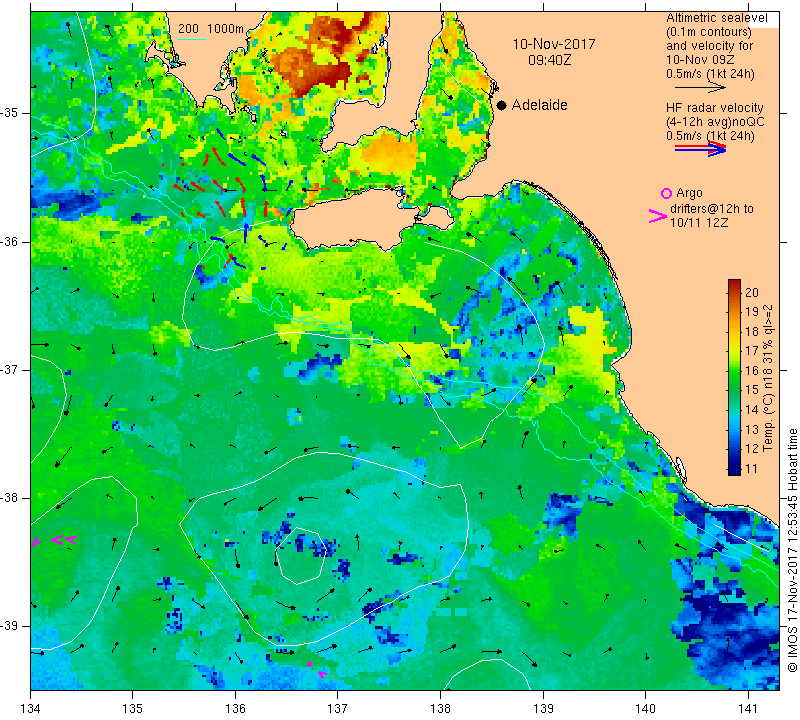Screen dimensions: 800x720
Task: Click the 'Altimetric sealevel' legend text
Action: click(x=716, y=18)
